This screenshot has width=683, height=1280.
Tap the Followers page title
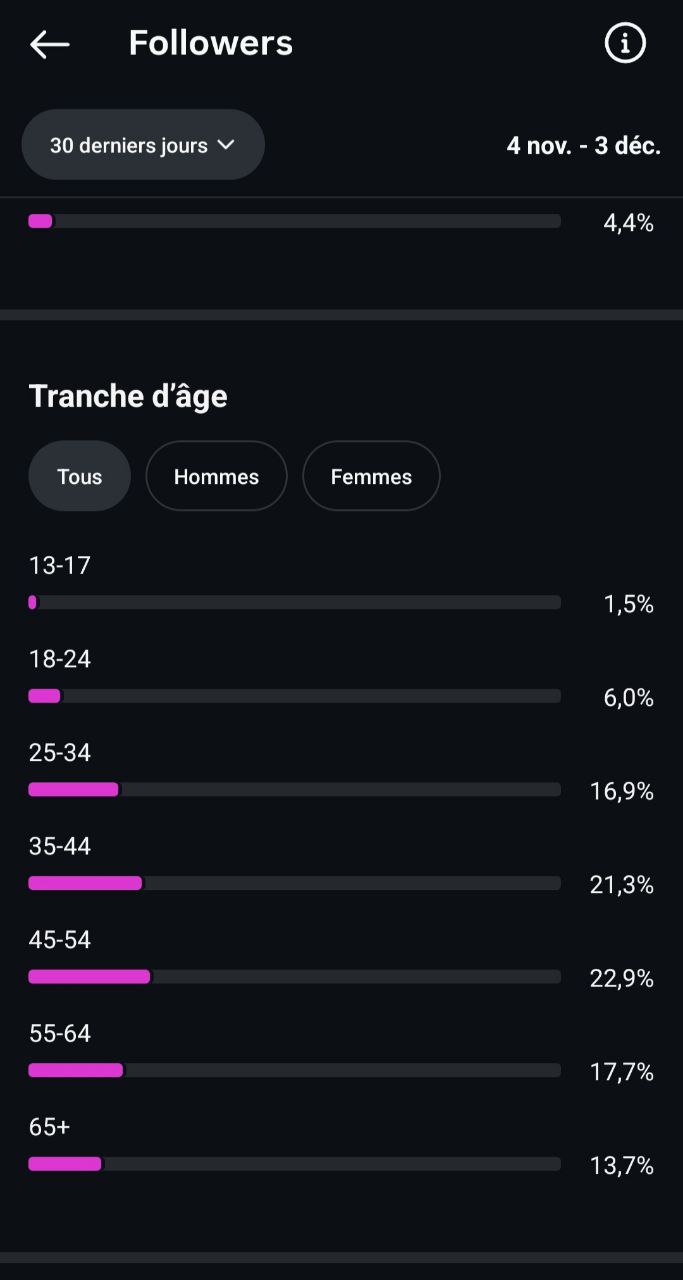click(x=211, y=43)
